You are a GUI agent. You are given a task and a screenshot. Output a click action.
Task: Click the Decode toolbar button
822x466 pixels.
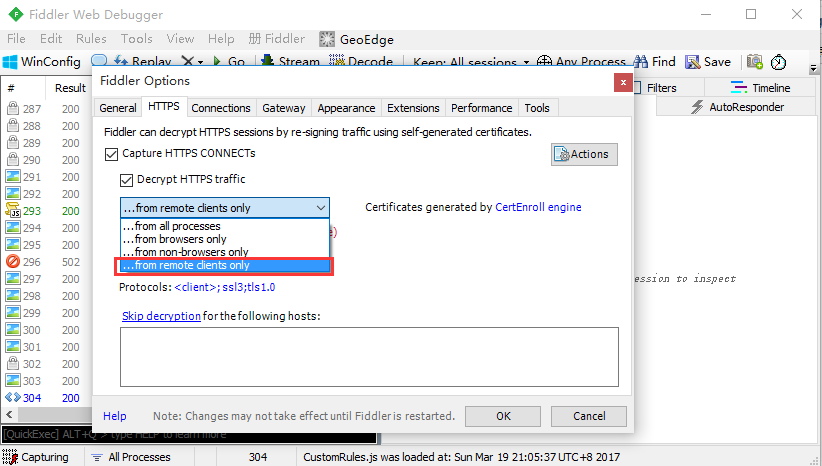click(361, 61)
